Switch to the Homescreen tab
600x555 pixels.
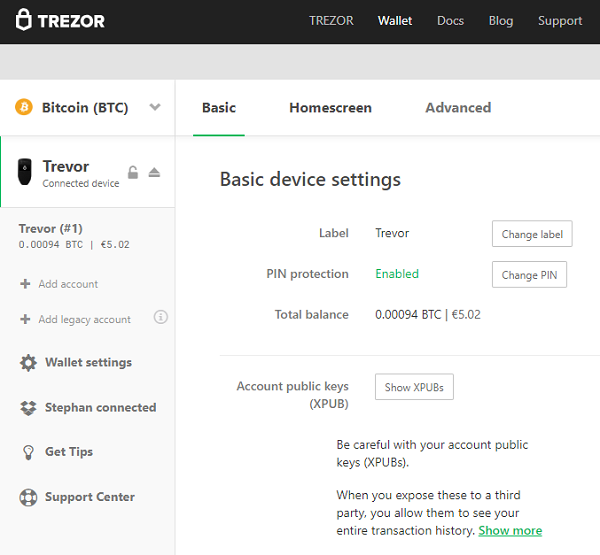point(330,108)
